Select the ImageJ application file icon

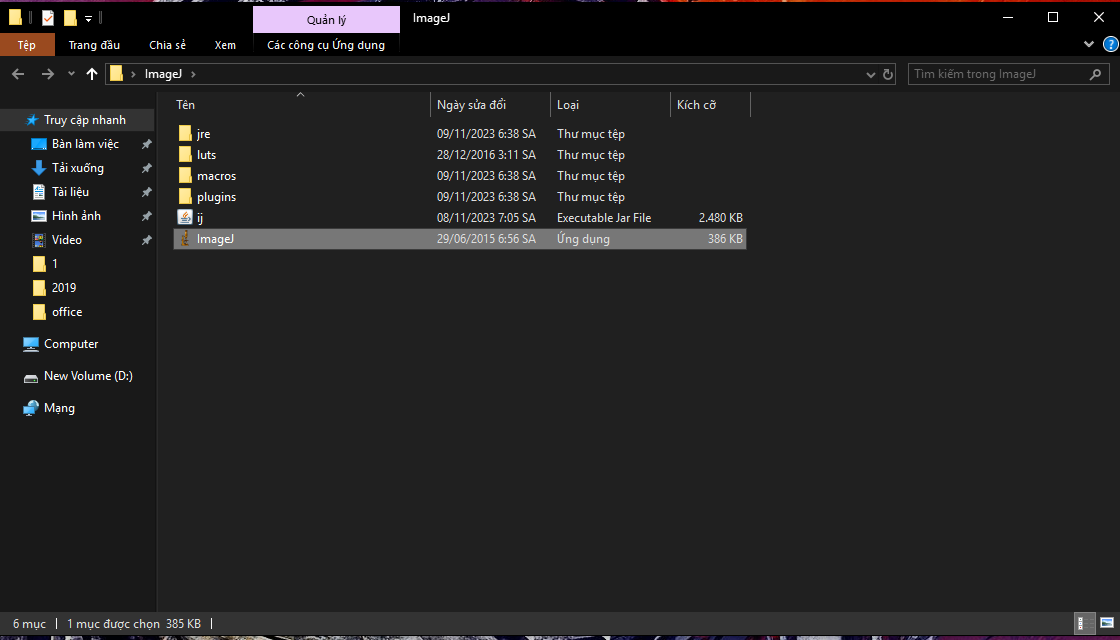(185, 239)
